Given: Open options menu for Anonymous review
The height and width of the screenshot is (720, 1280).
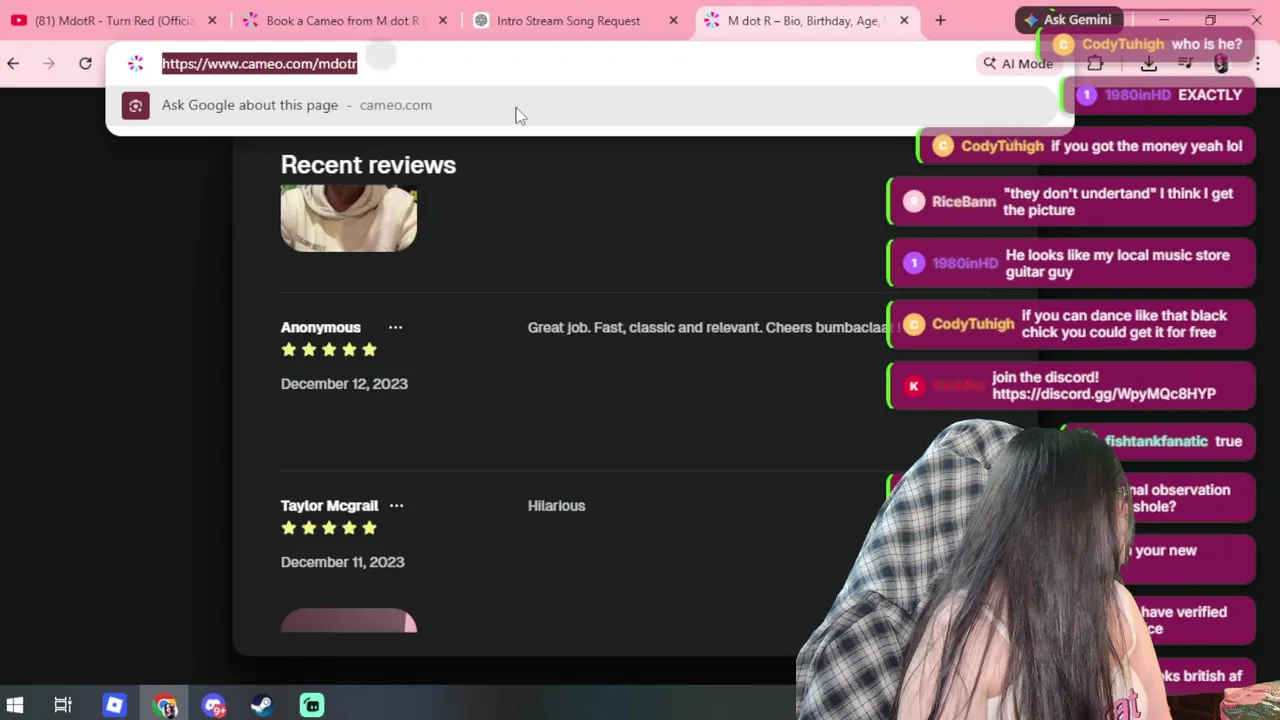Looking at the screenshot, I should 395,327.
